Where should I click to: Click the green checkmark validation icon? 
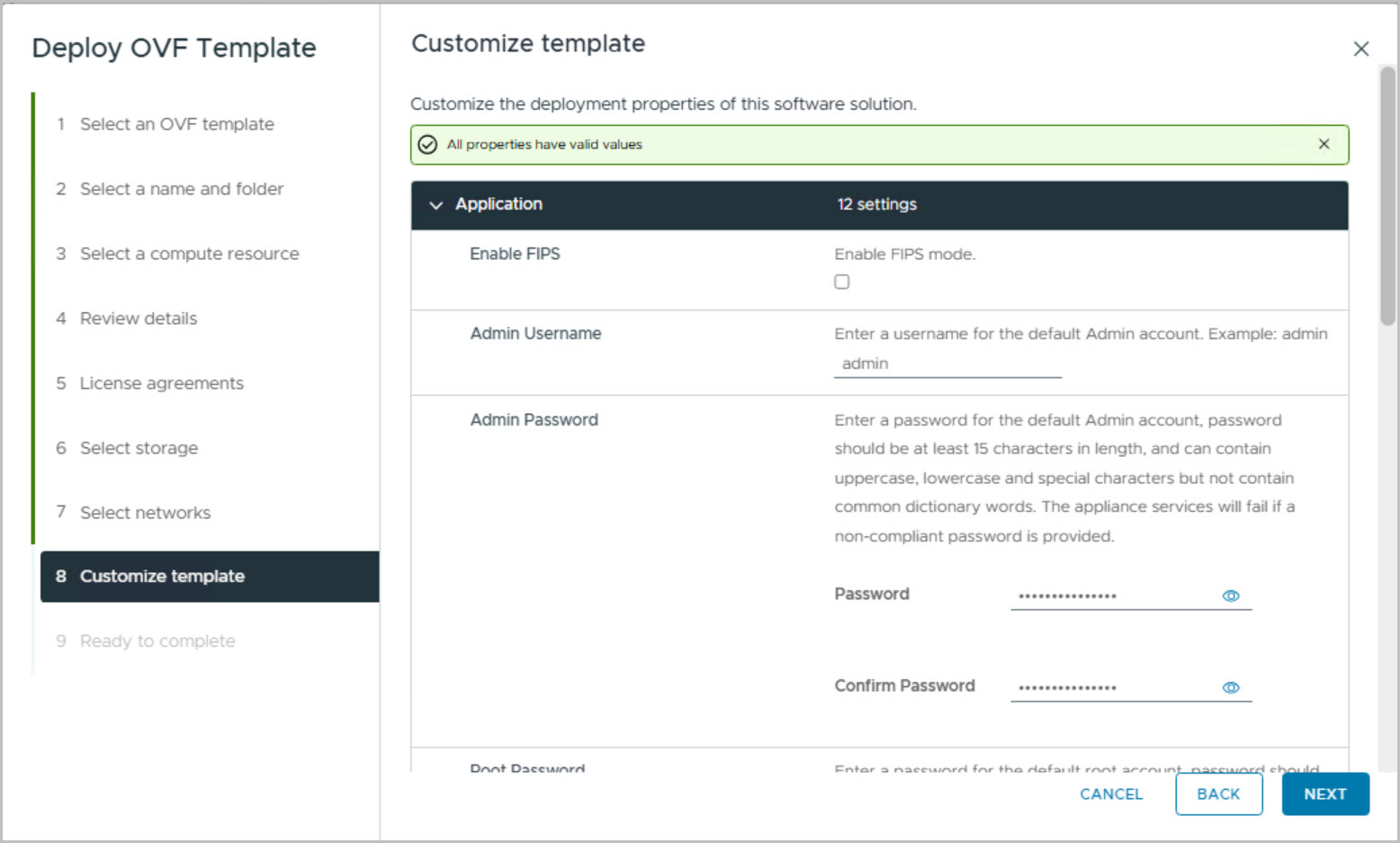click(x=428, y=145)
